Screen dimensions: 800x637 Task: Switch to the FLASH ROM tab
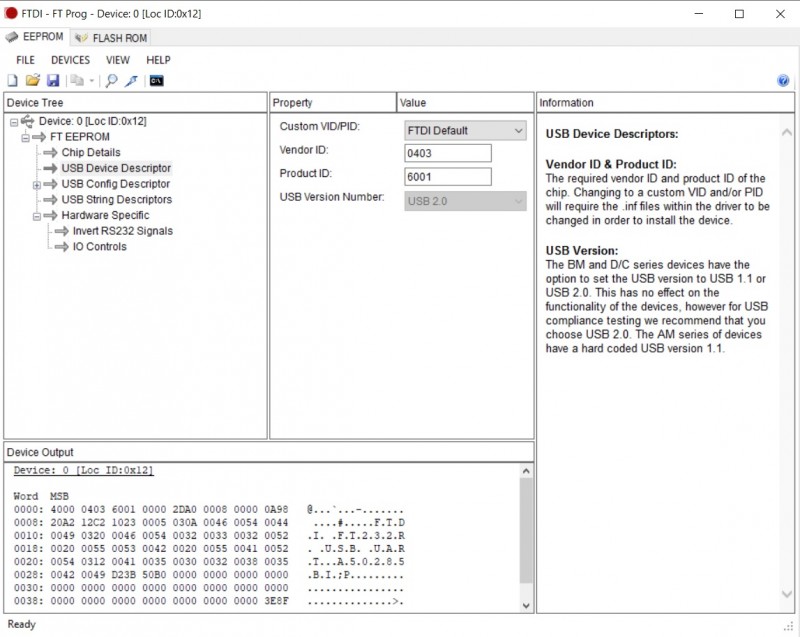[x=110, y=38]
